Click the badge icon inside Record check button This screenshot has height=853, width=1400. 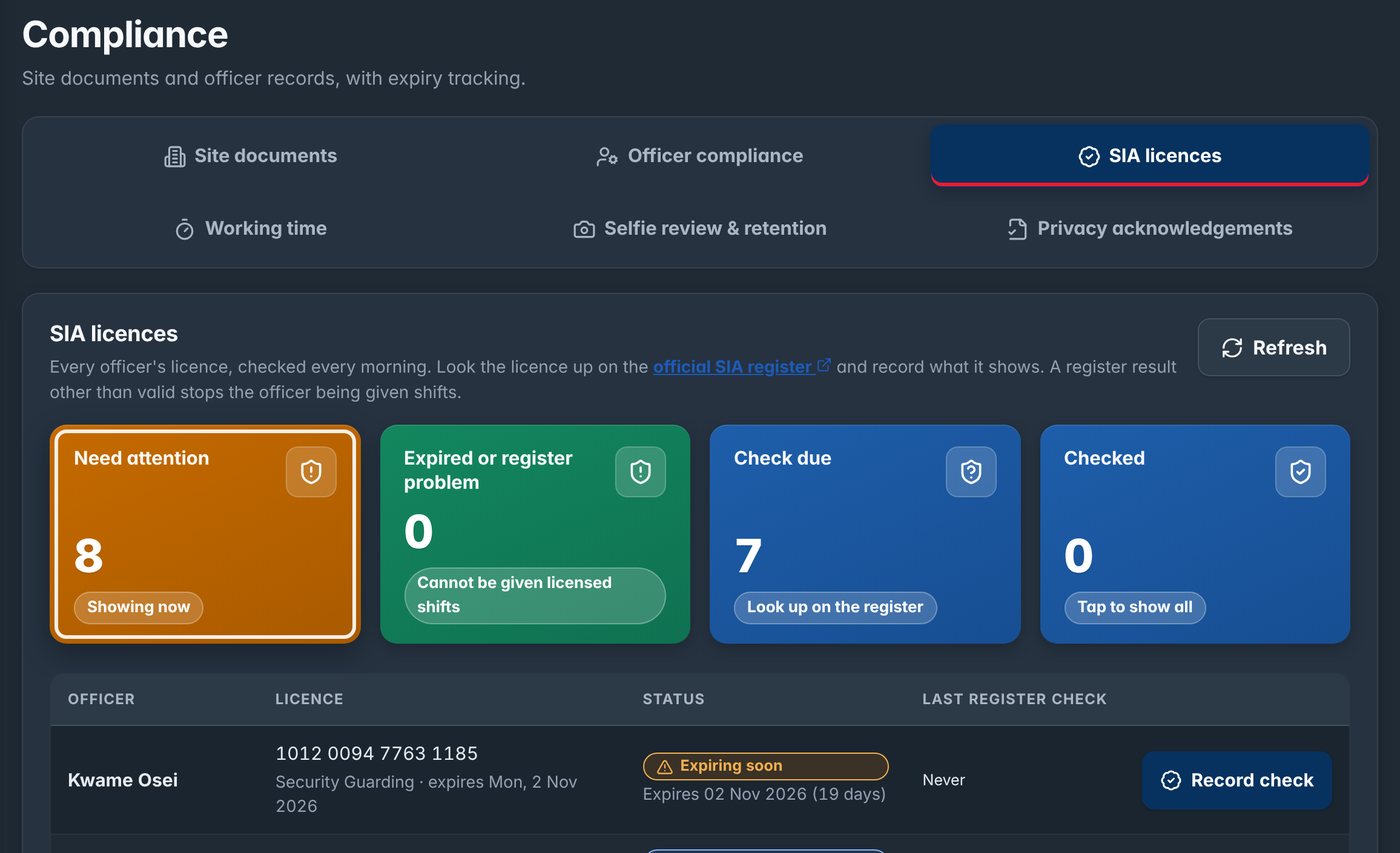click(1171, 781)
